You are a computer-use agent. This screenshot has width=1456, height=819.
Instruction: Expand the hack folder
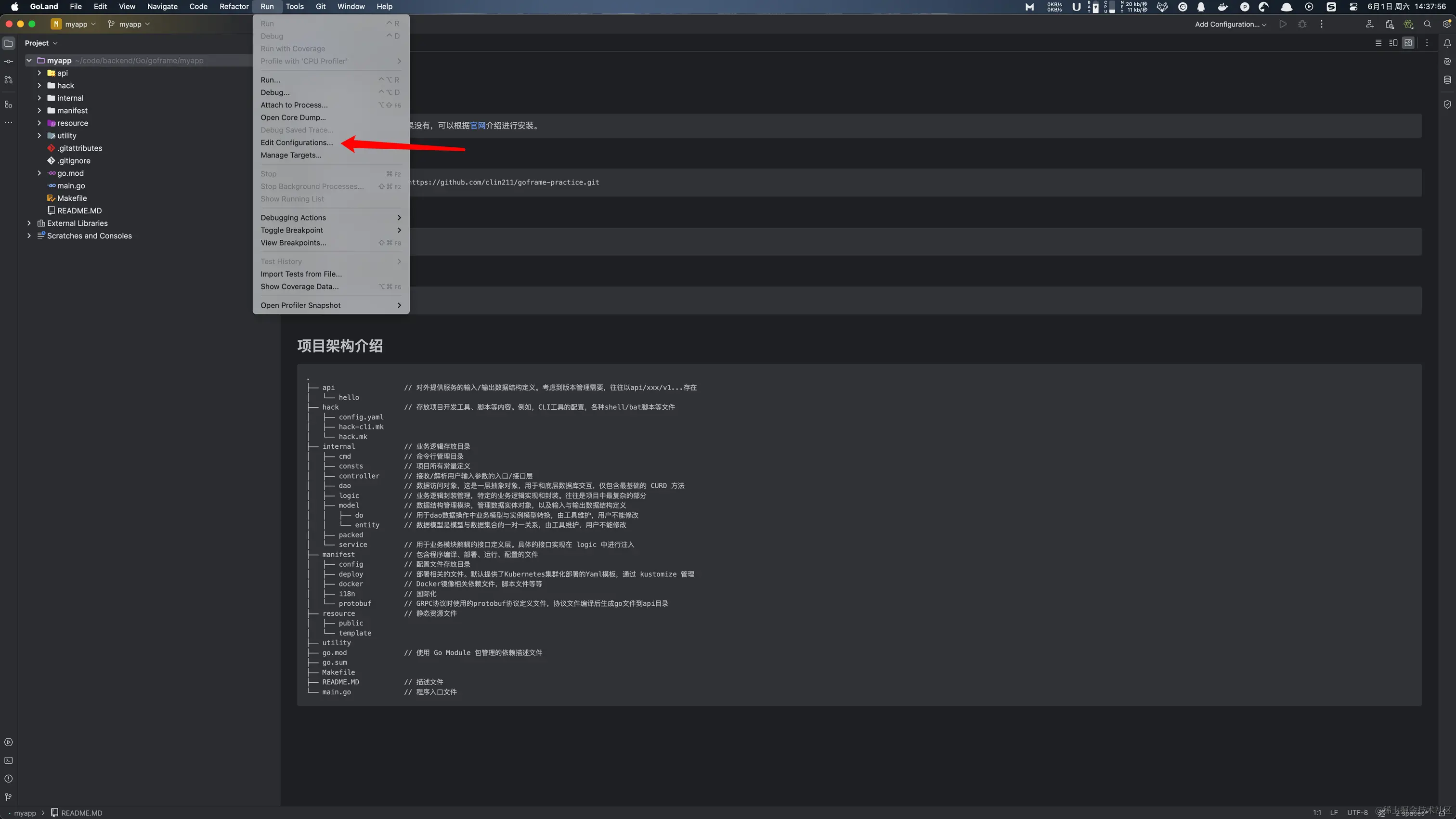39,85
